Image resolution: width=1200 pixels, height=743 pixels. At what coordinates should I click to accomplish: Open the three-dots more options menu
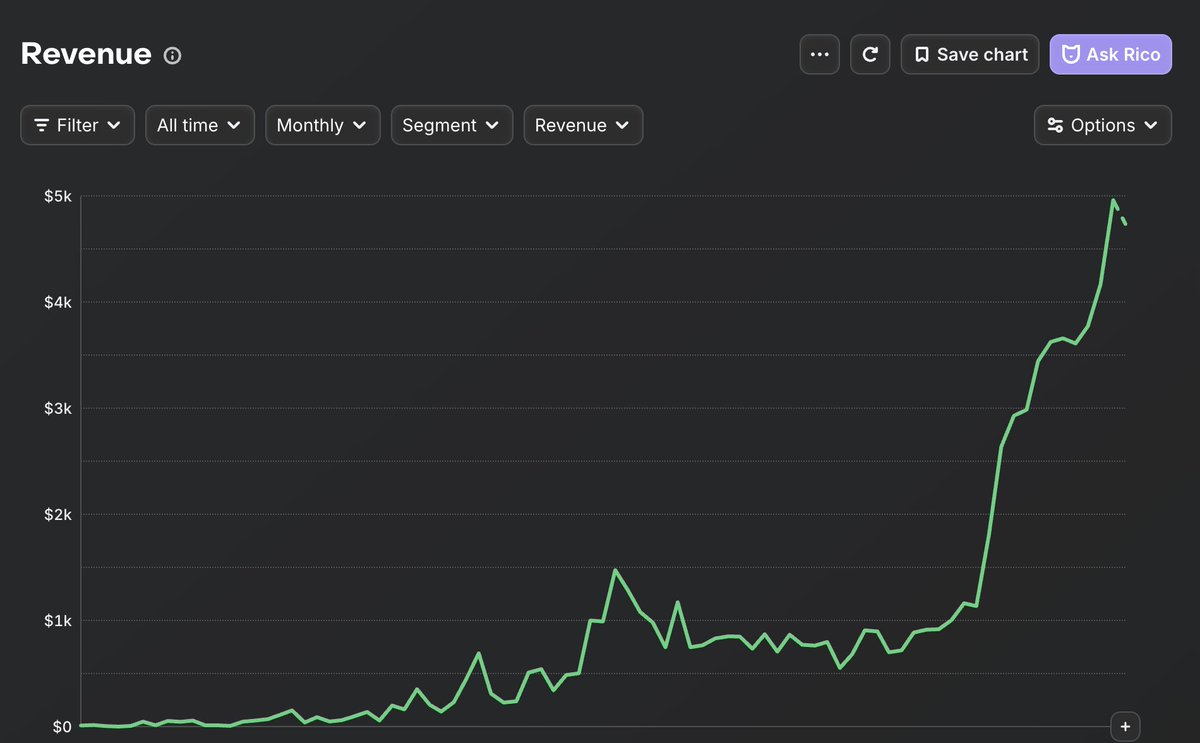(x=820, y=54)
